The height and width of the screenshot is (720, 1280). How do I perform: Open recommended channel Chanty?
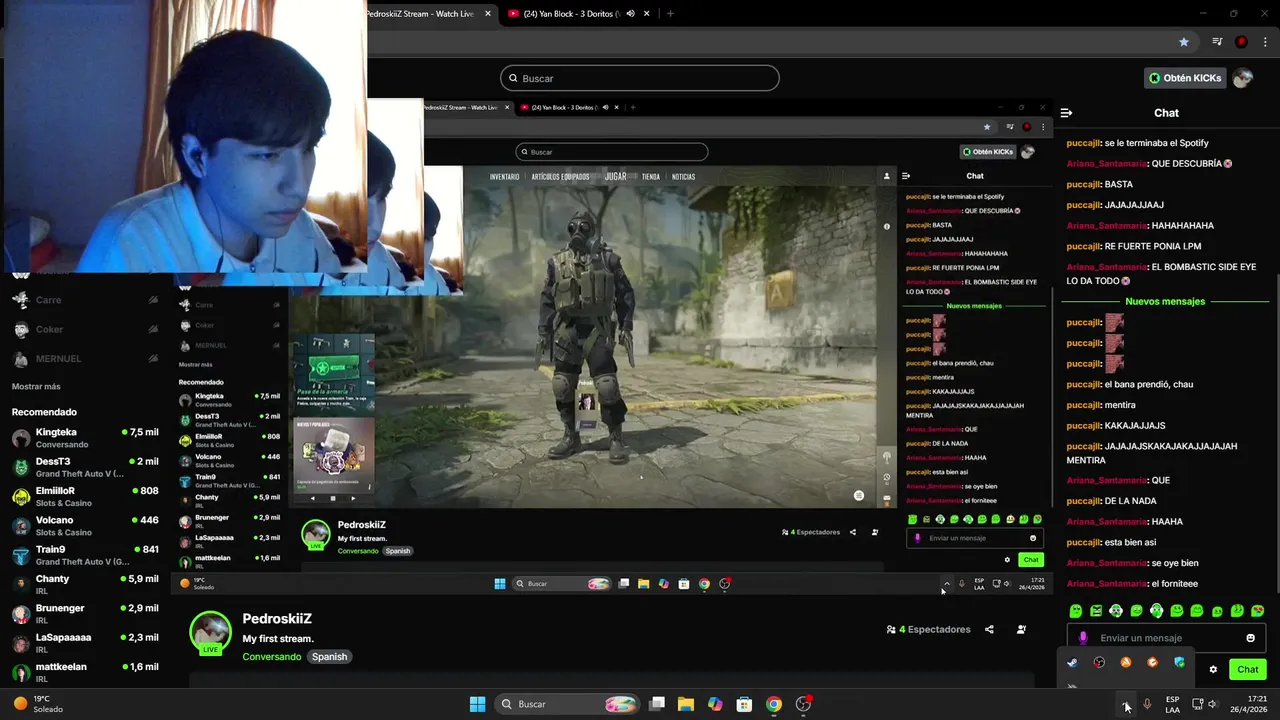coord(85,585)
